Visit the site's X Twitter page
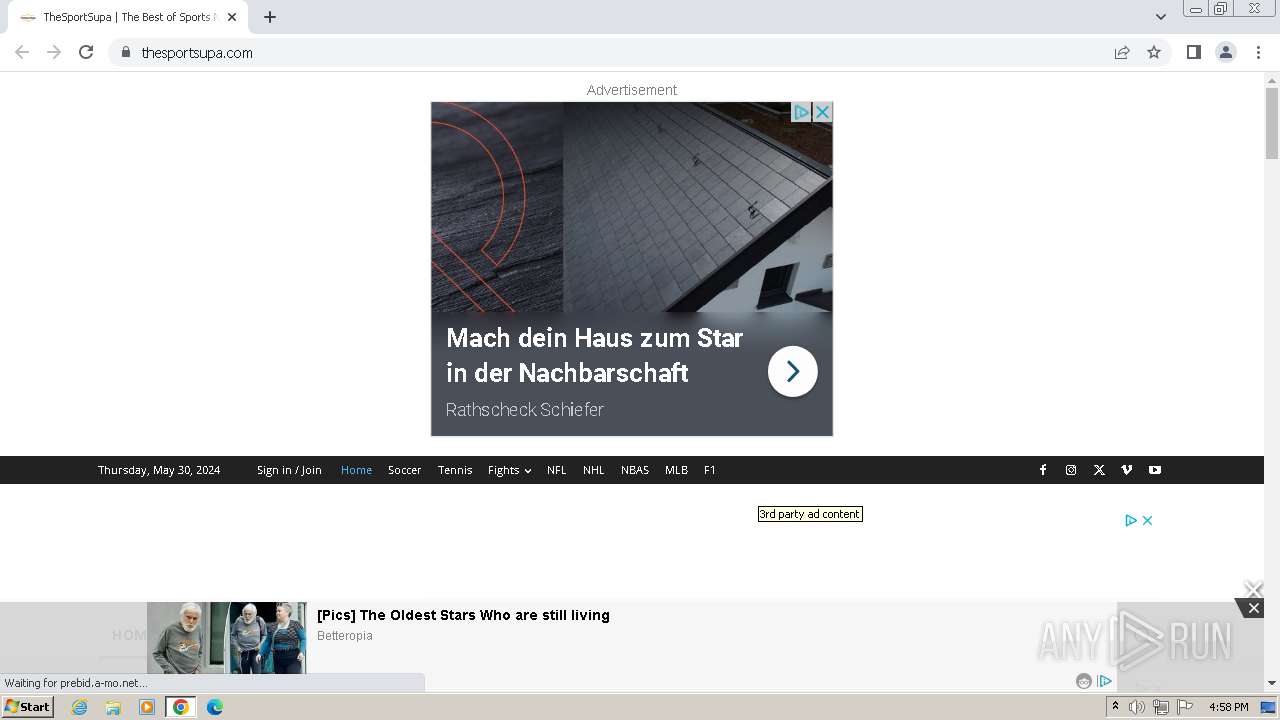 tap(1099, 470)
